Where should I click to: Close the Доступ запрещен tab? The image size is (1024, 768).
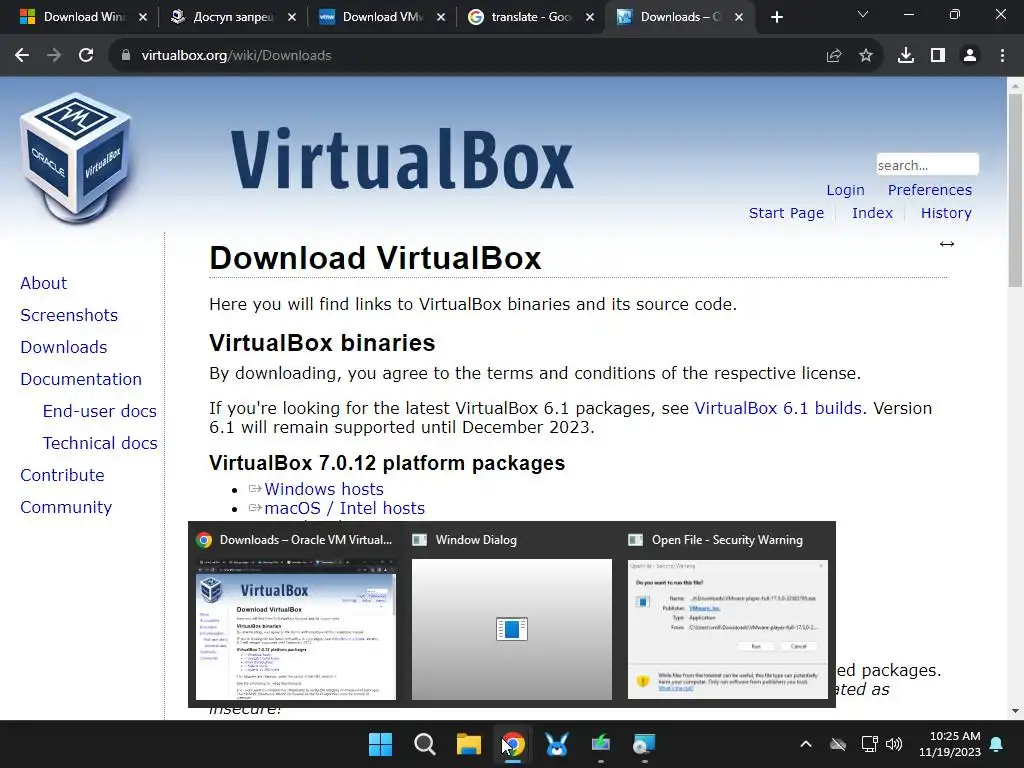tap(292, 17)
